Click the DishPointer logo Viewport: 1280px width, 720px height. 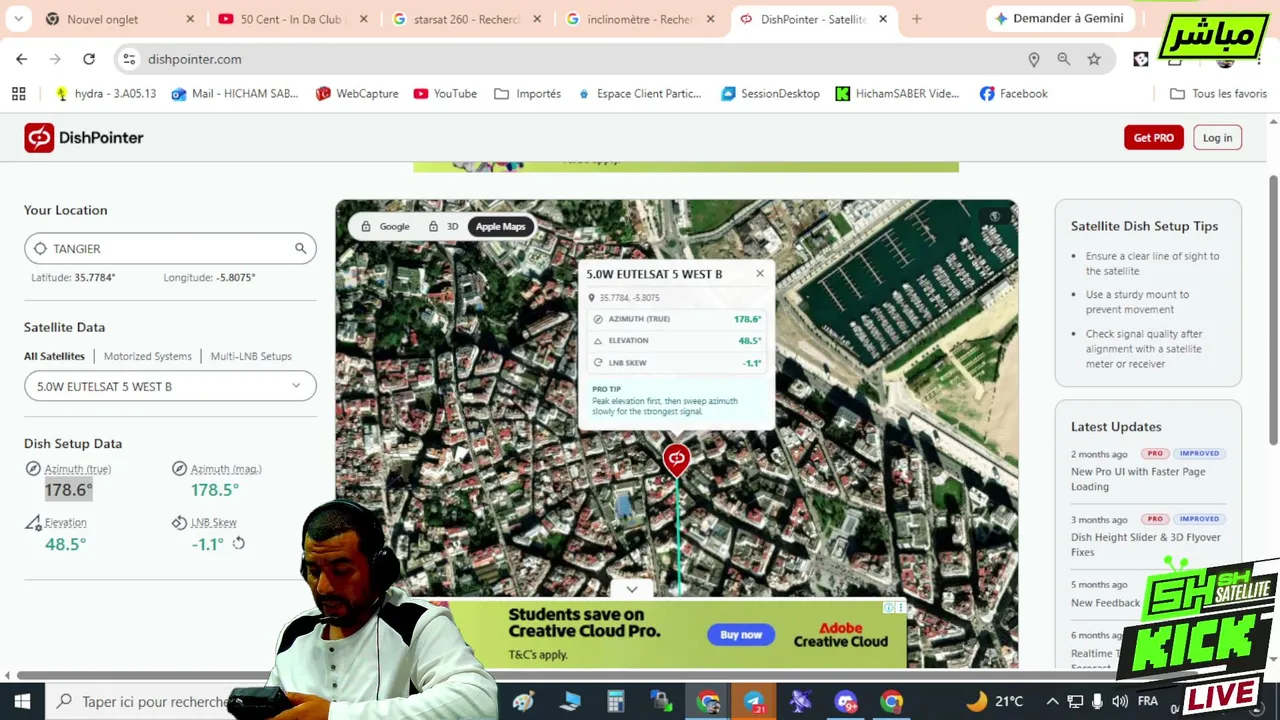coord(84,138)
